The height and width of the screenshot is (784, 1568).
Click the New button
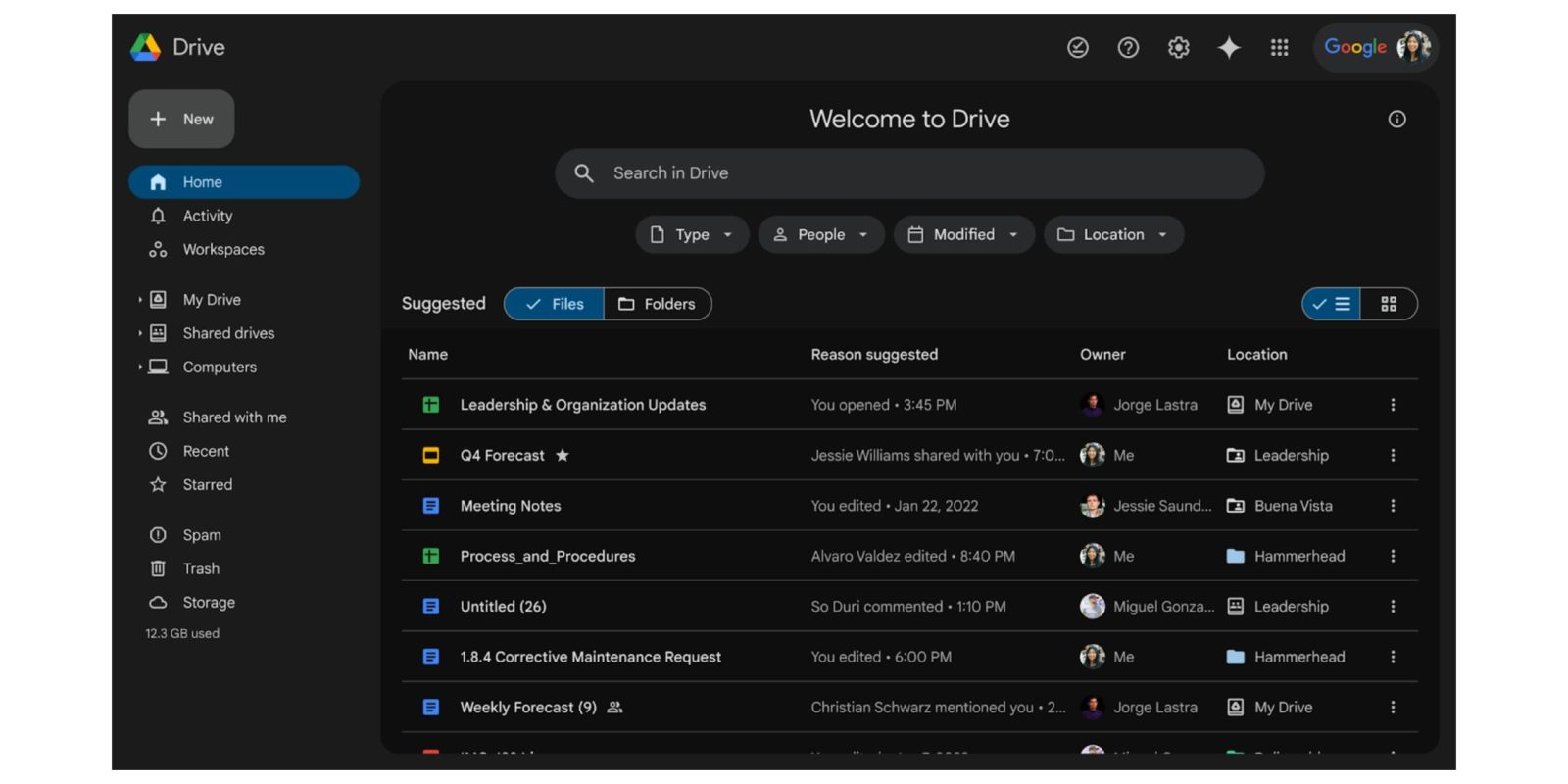tap(181, 119)
